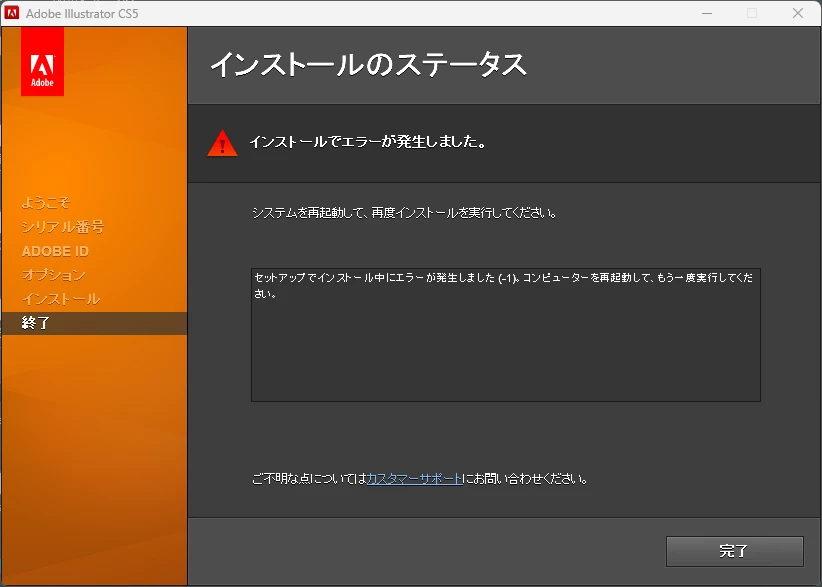Minimize the Adobe Illustrator CS5 installer window
Image resolution: width=822 pixels, height=587 pixels.
(707, 13)
